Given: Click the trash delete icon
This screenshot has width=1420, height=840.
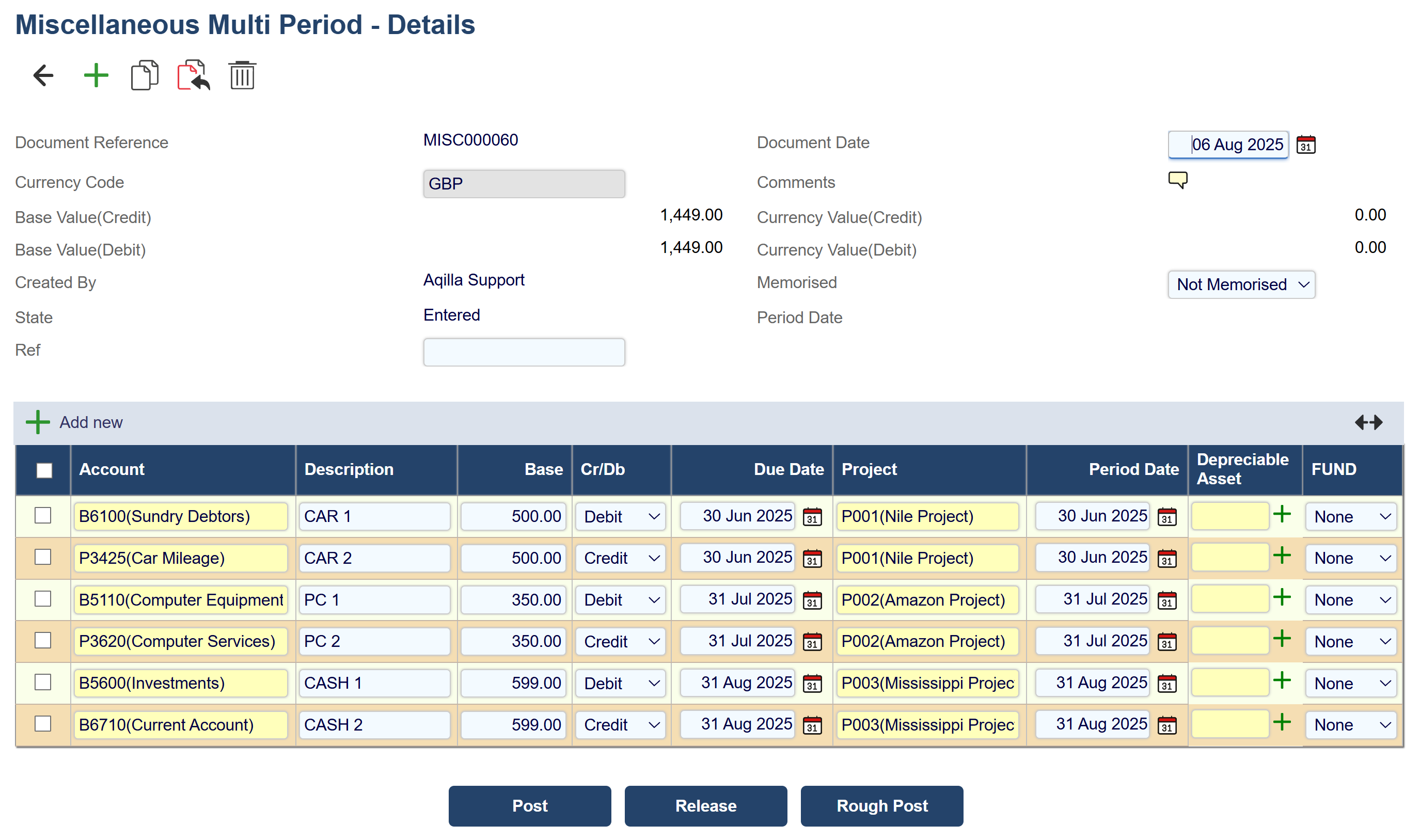Looking at the screenshot, I should (242, 75).
